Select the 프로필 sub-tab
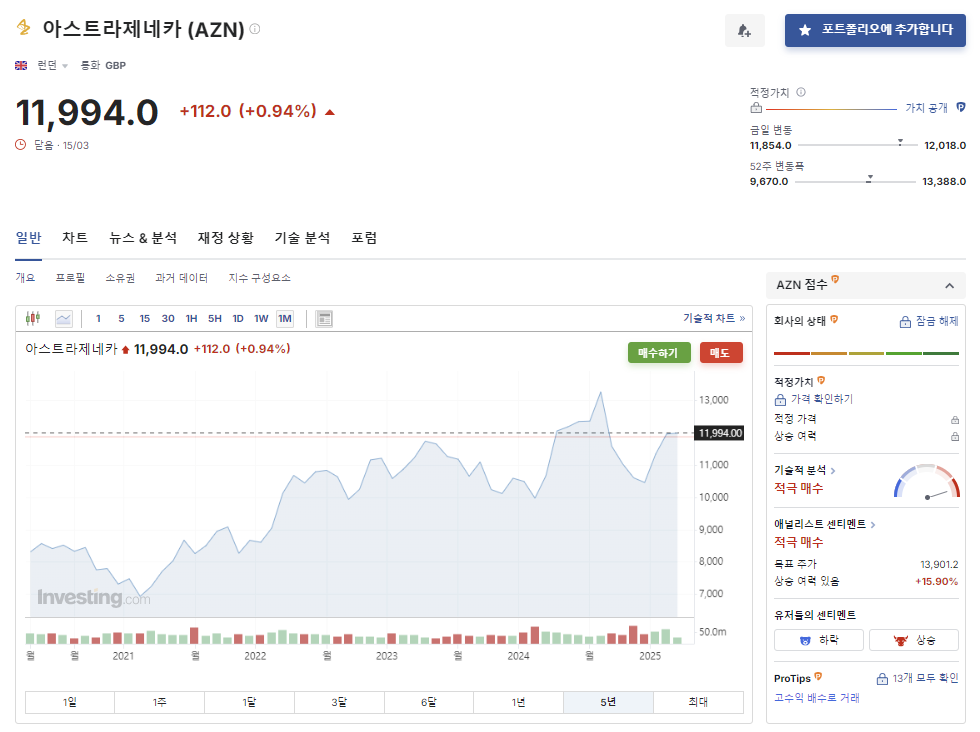Viewport: 980px width, 732px height. point(70,278)
